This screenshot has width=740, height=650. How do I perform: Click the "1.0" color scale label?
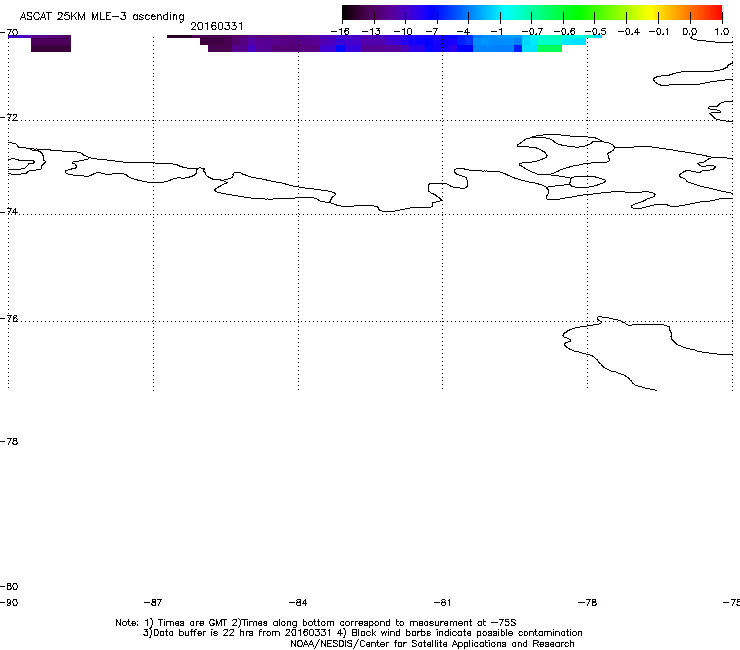pyautogui.click(x=722, y=32)
